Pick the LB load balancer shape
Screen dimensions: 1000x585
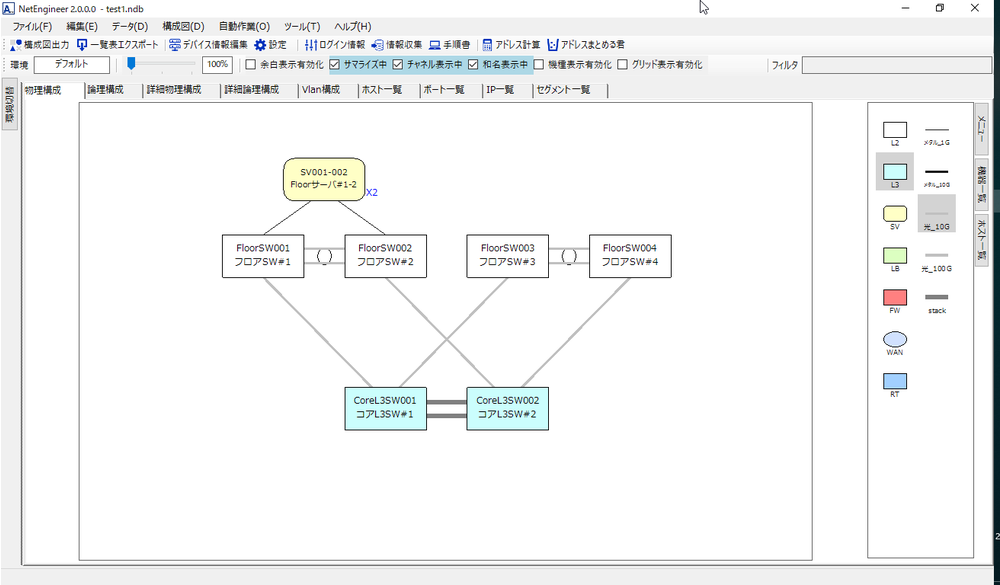click(x=895, y=255)
